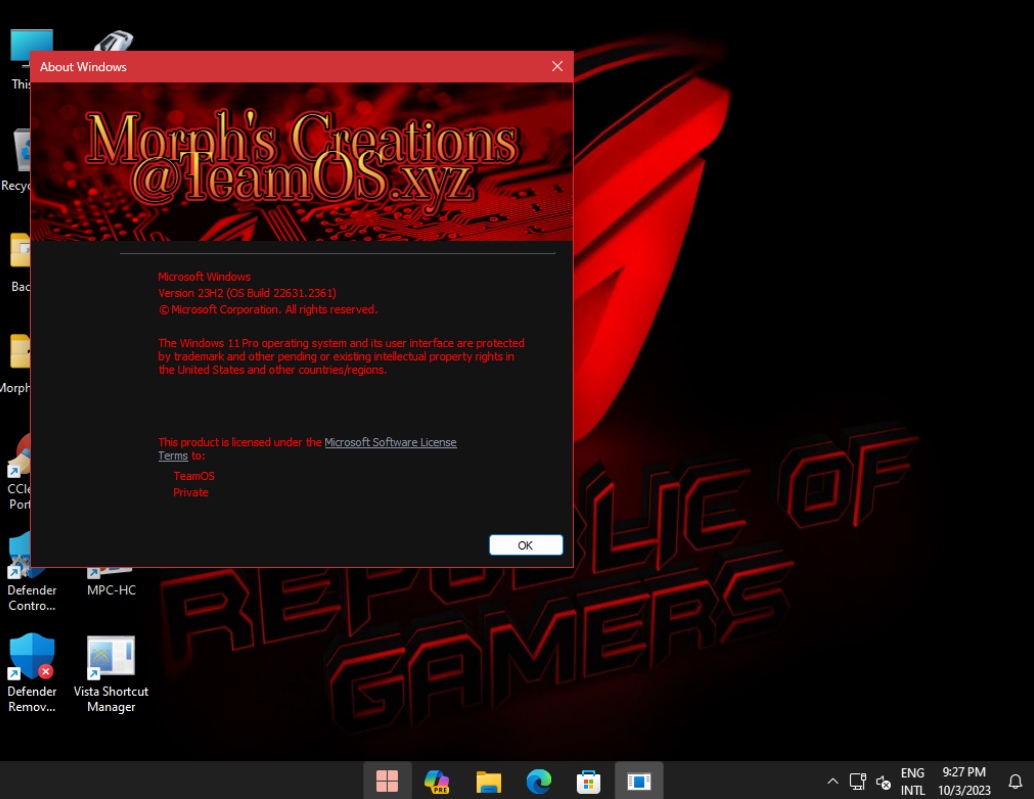Open the clock showing 9:27 PM
Image resolution: width=1034 pixels, height=799 pixels.
(x=964, y=781)
